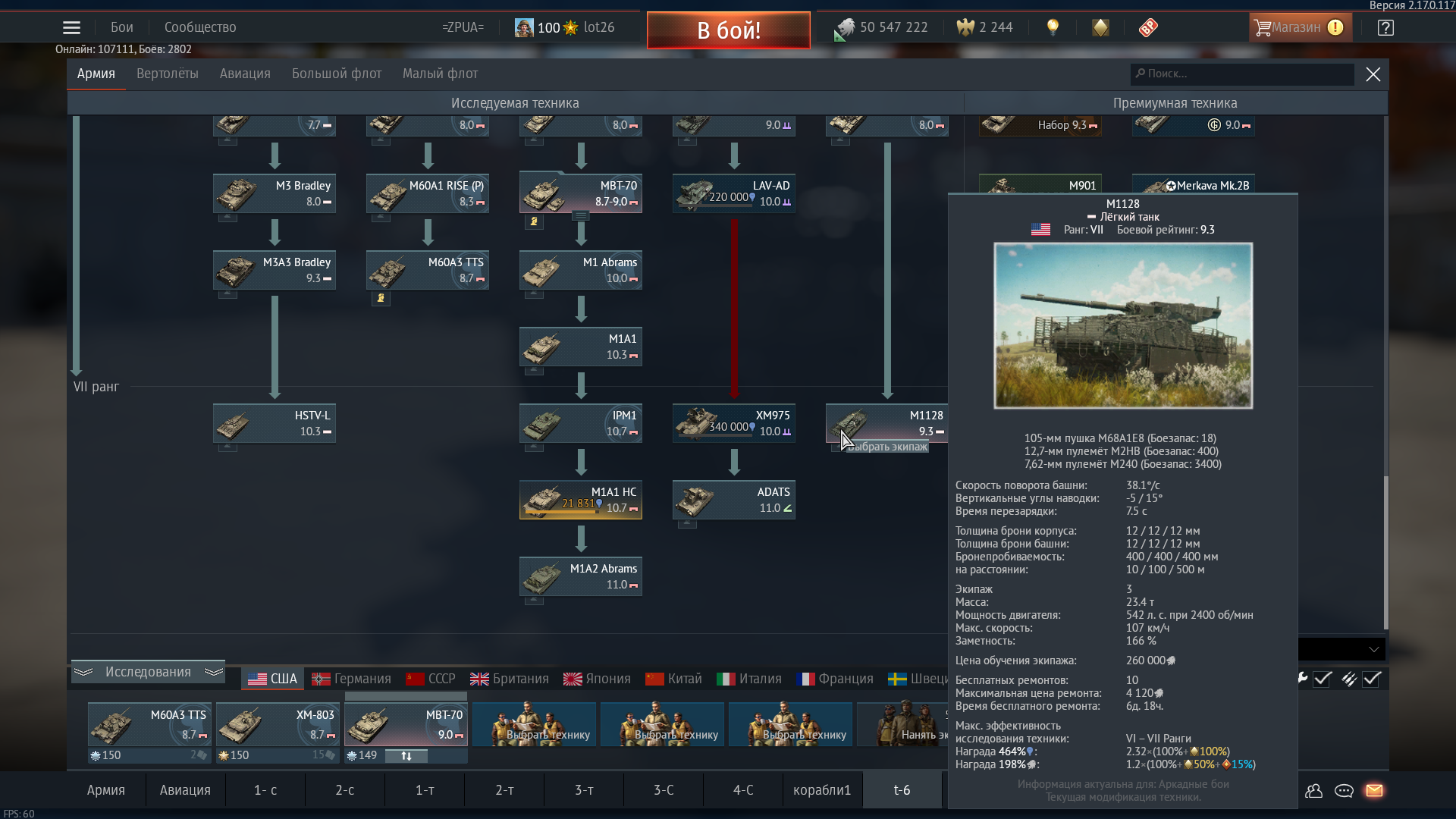This screenshot has width=1456, height=819.
Task: Select the HSTV-L vehicle card
Action: click(275, 423)
